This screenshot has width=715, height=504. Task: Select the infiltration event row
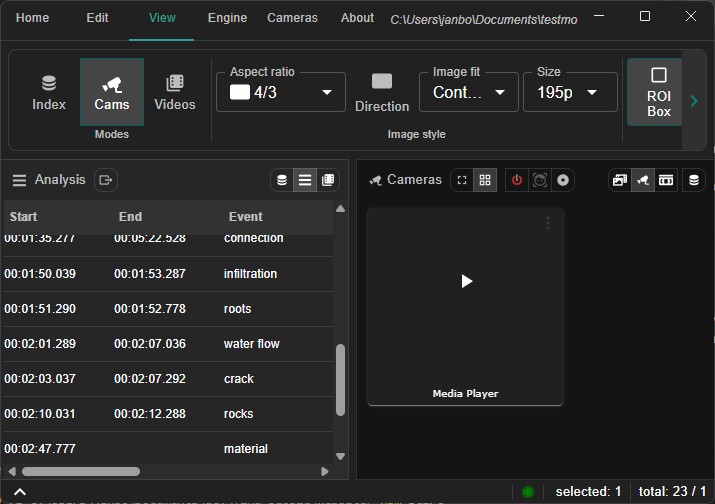168,274
